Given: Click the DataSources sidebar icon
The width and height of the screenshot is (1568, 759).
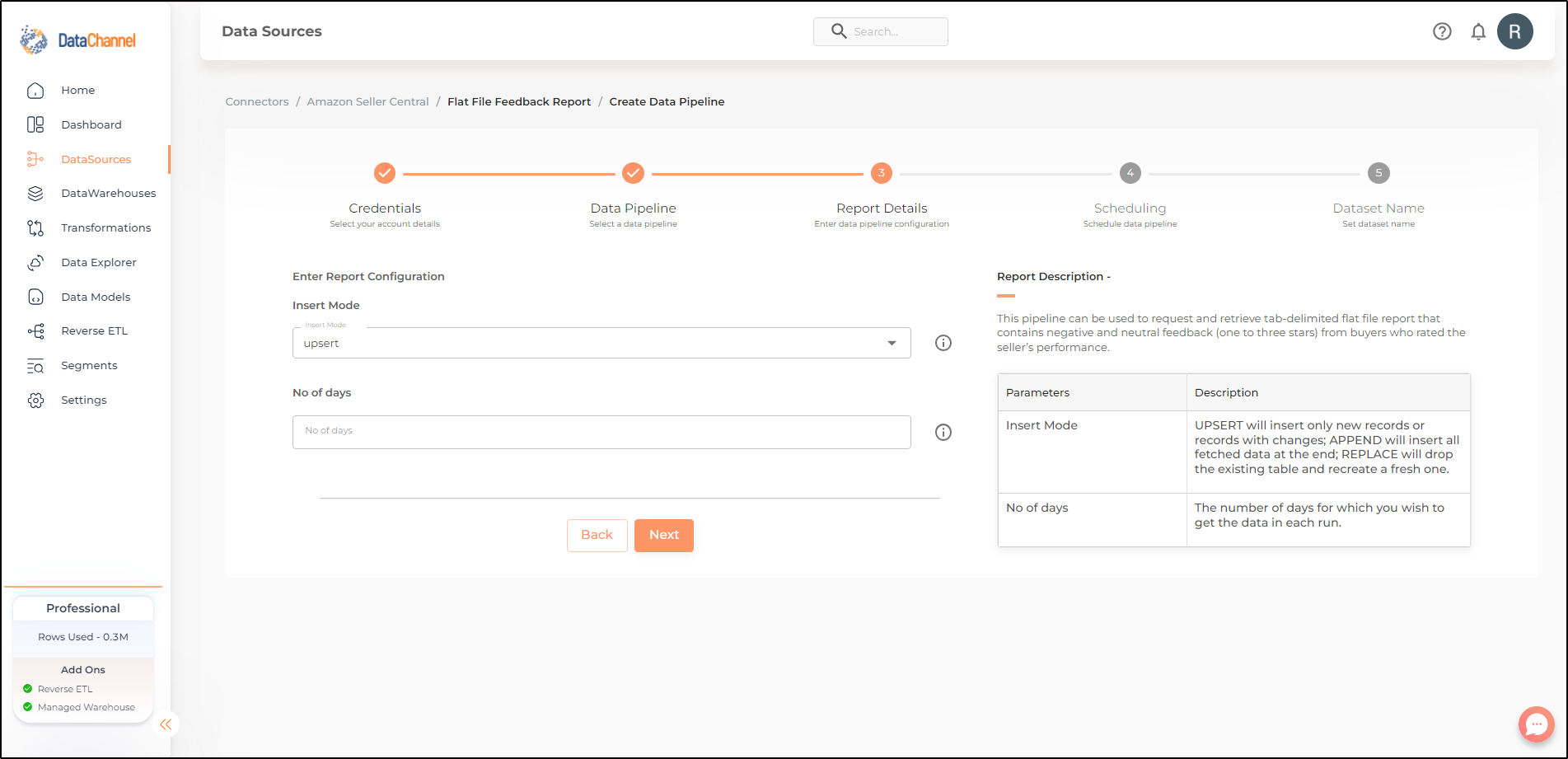Looking at the screenshot, I should coord(35,159).
